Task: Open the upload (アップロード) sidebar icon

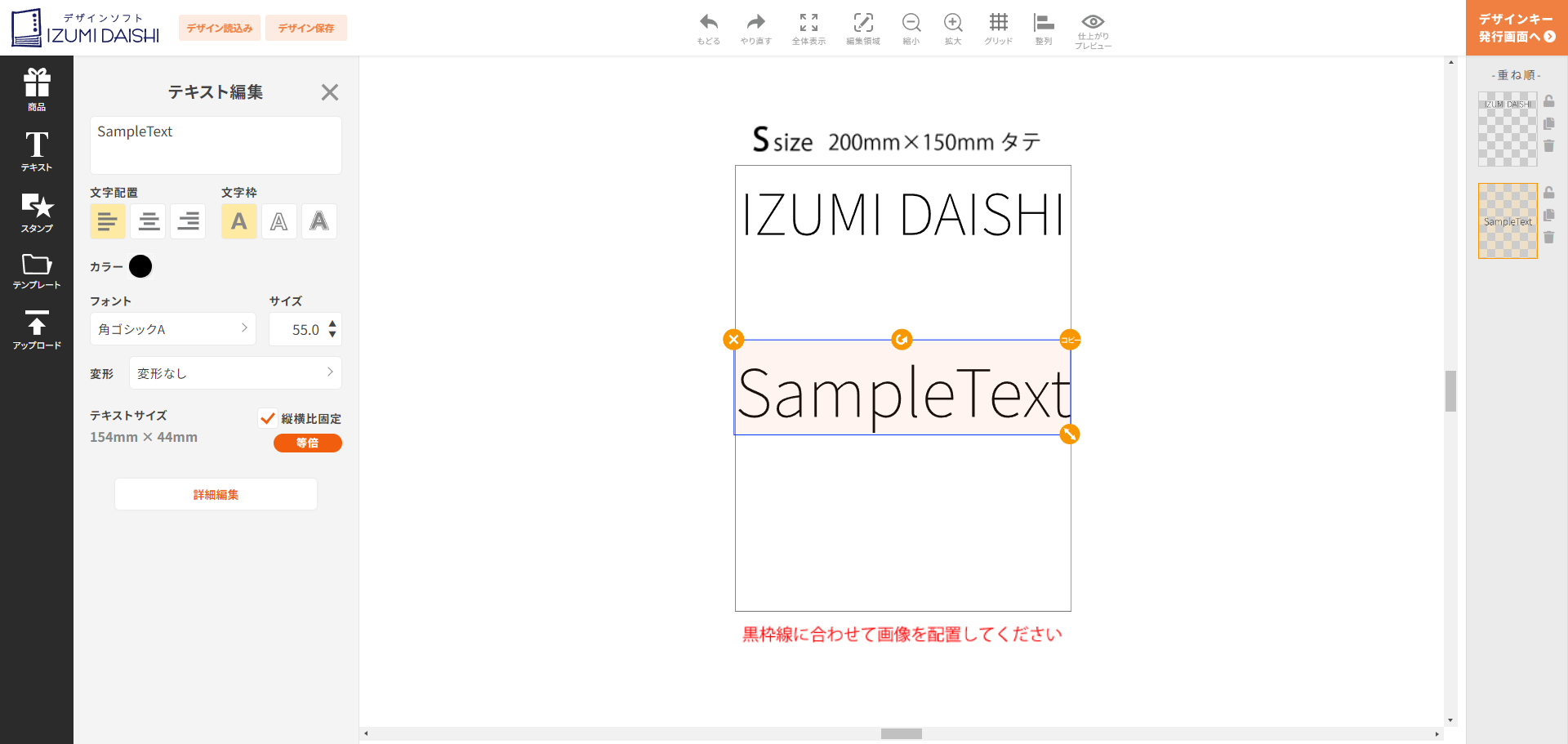Action: coord(37,330)
